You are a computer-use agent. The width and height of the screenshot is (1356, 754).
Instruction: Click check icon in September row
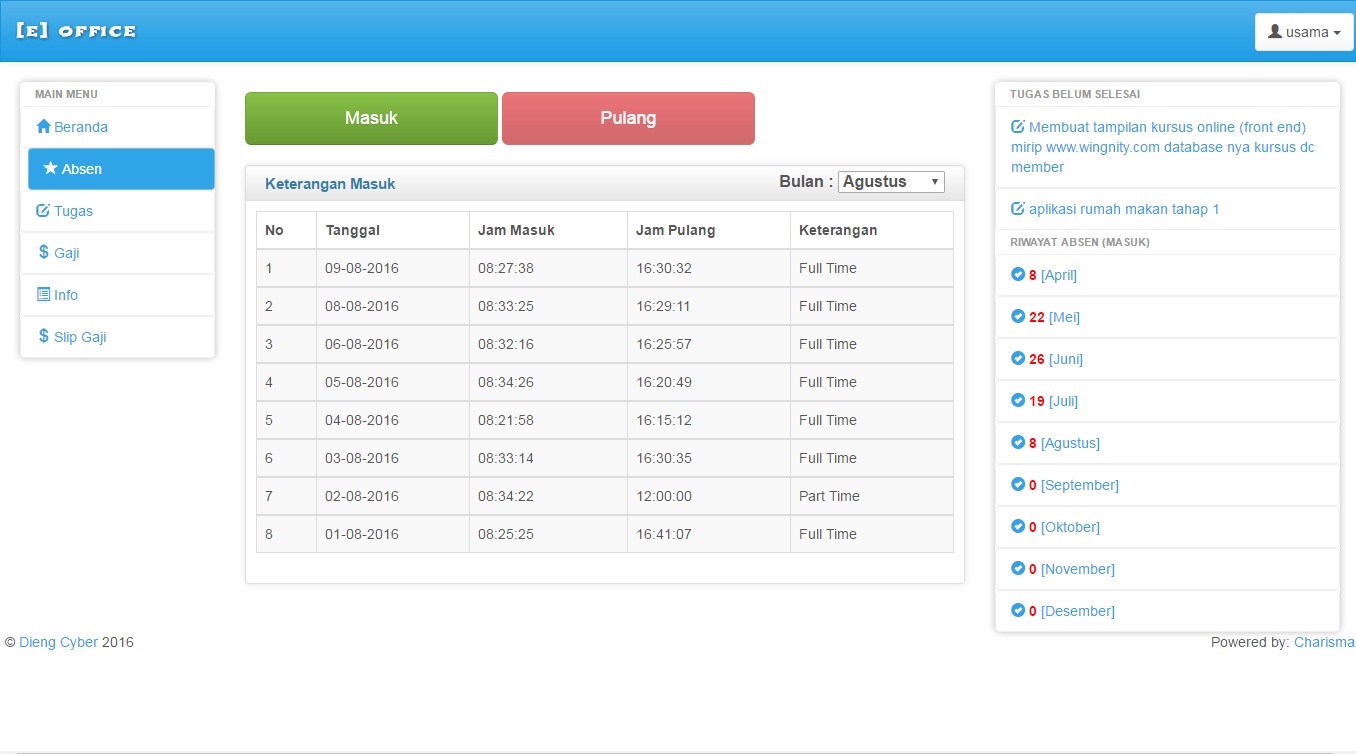(x=1018, y=485)
